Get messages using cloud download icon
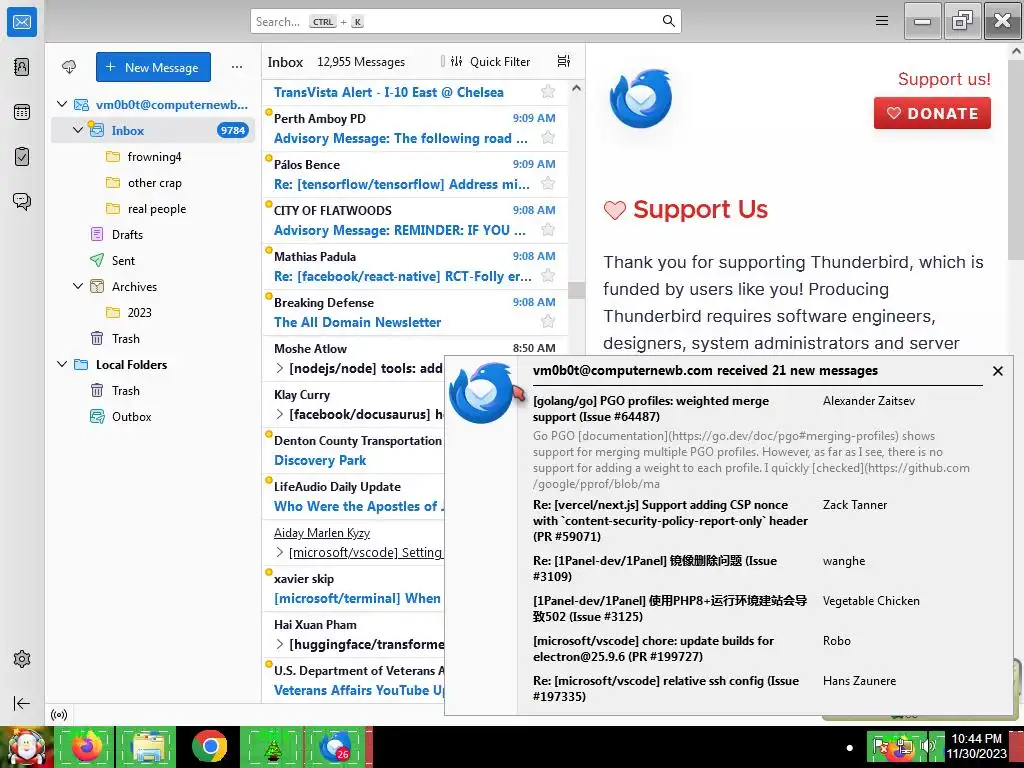This screenshot has height=768, width=1024. click(69, 67)
